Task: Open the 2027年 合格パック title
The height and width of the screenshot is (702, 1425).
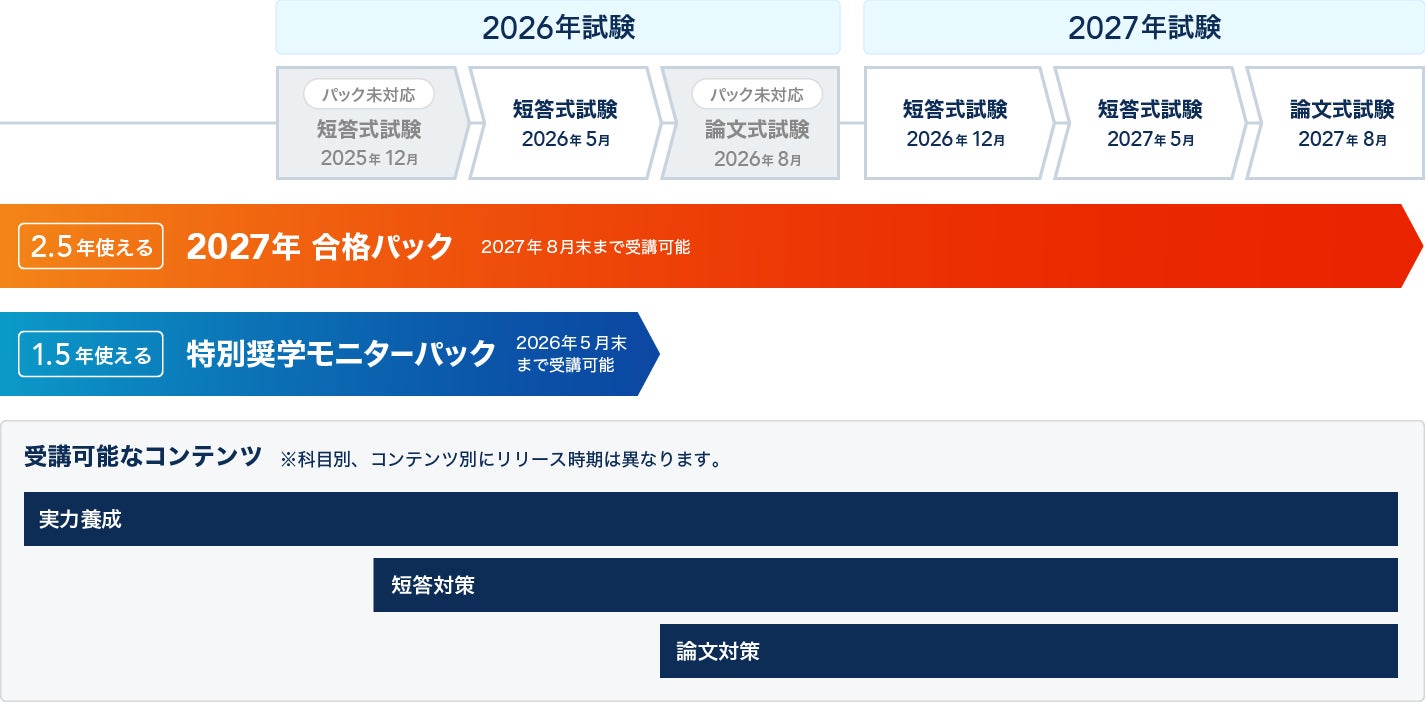Action: coord(319,247)
